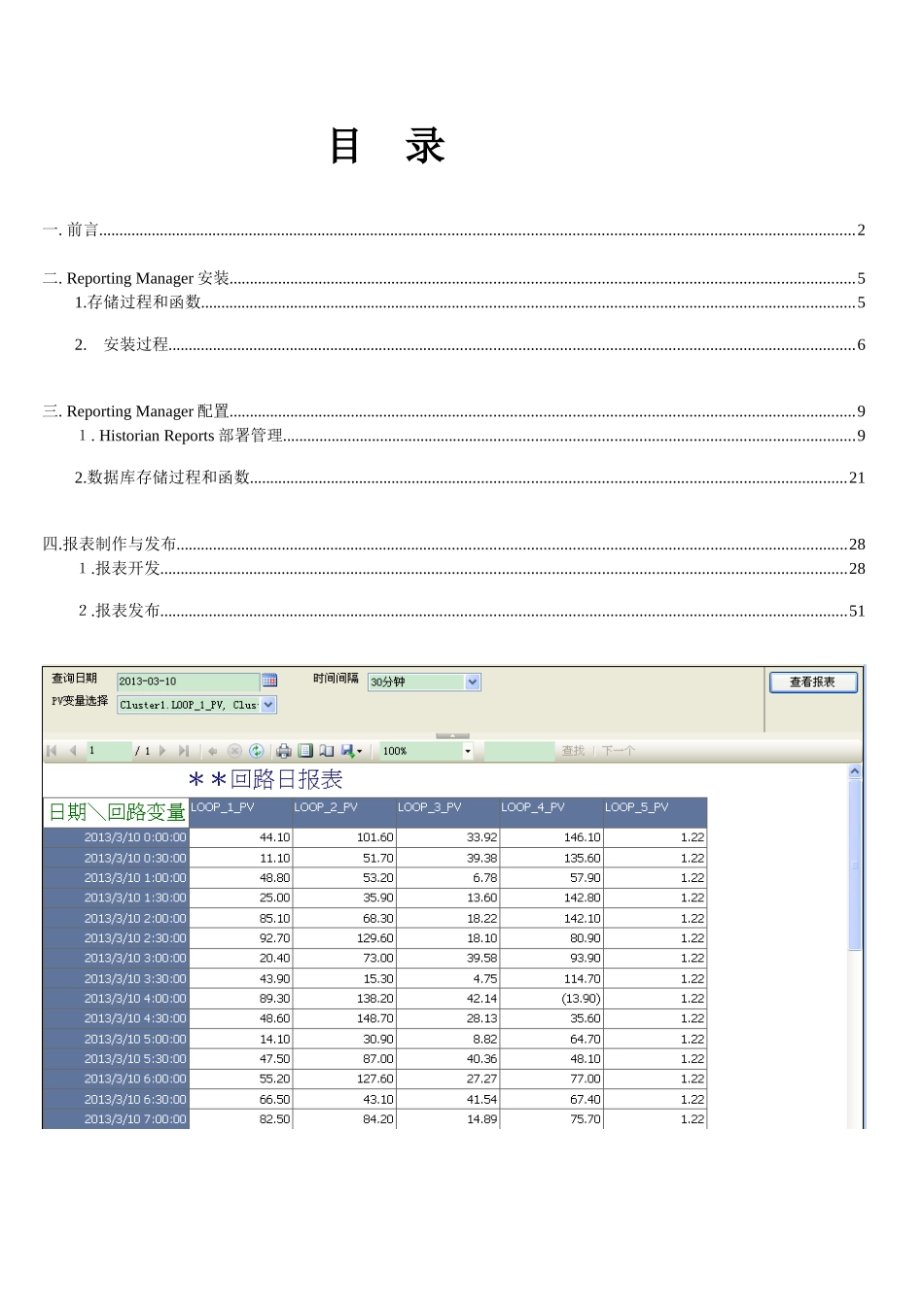Open contents entry 2.报表发布
The width and height of the screenshot is (924, 1307).
472,611
